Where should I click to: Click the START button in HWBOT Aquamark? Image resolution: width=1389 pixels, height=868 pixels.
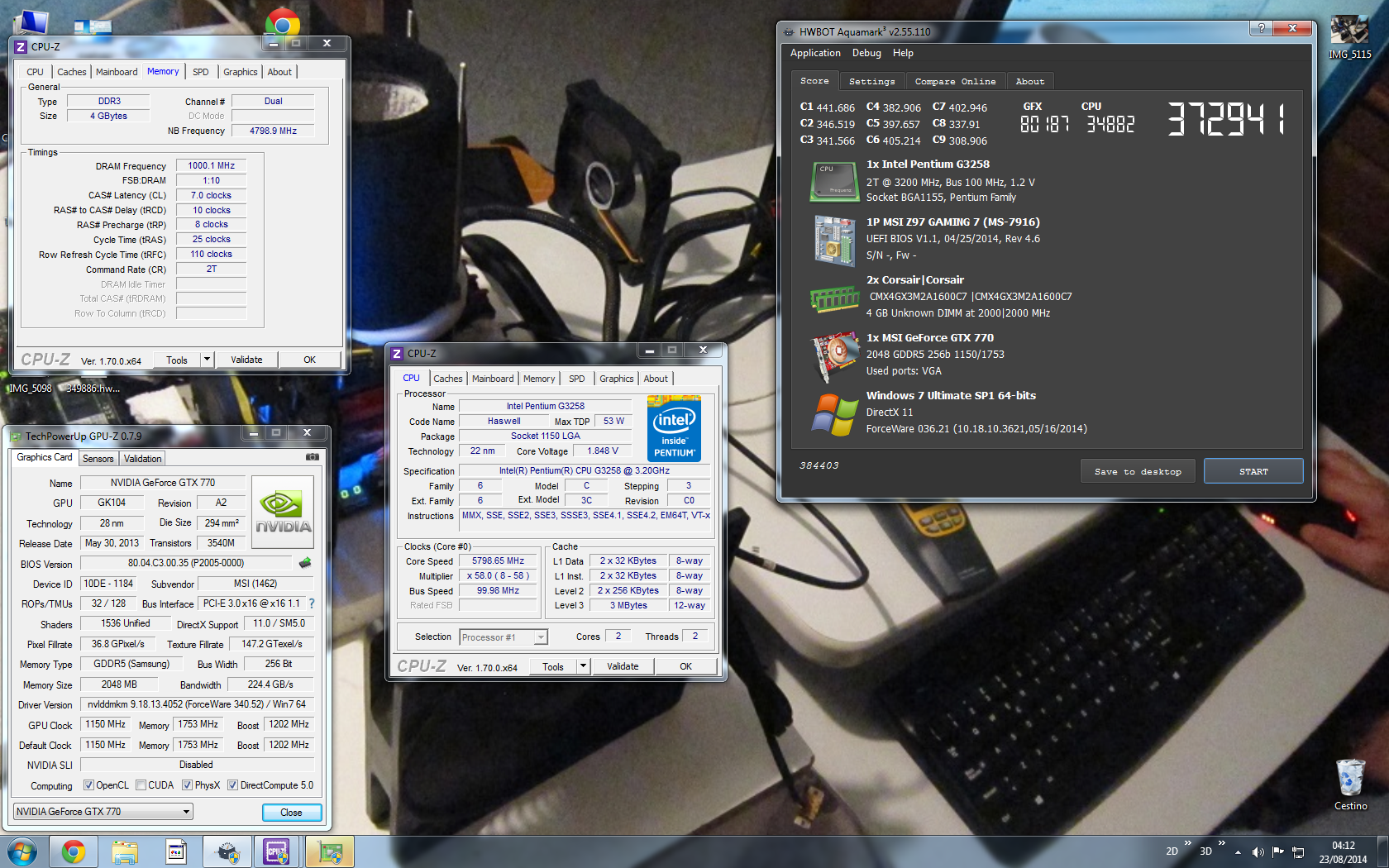coord(1253,471)
